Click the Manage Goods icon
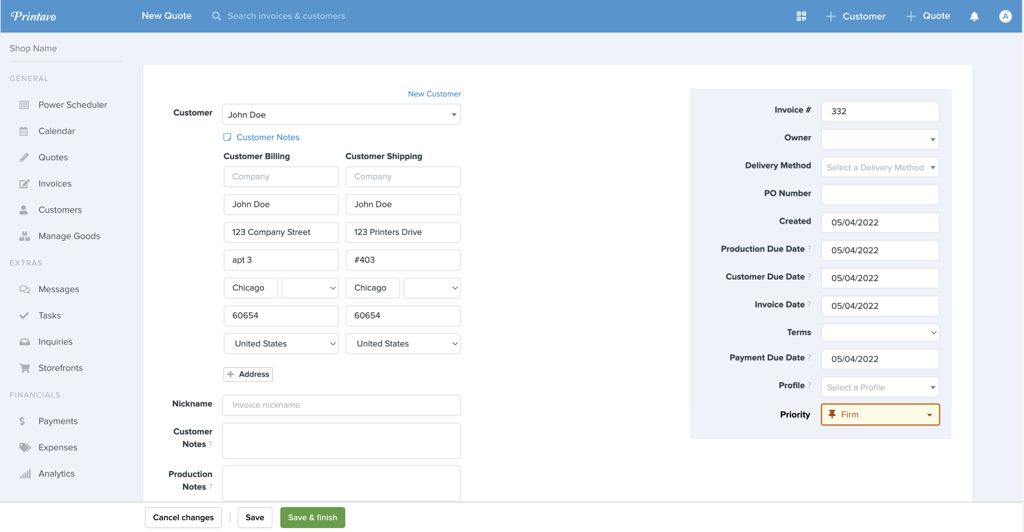 pyautogui.click(x=24, y=236)
